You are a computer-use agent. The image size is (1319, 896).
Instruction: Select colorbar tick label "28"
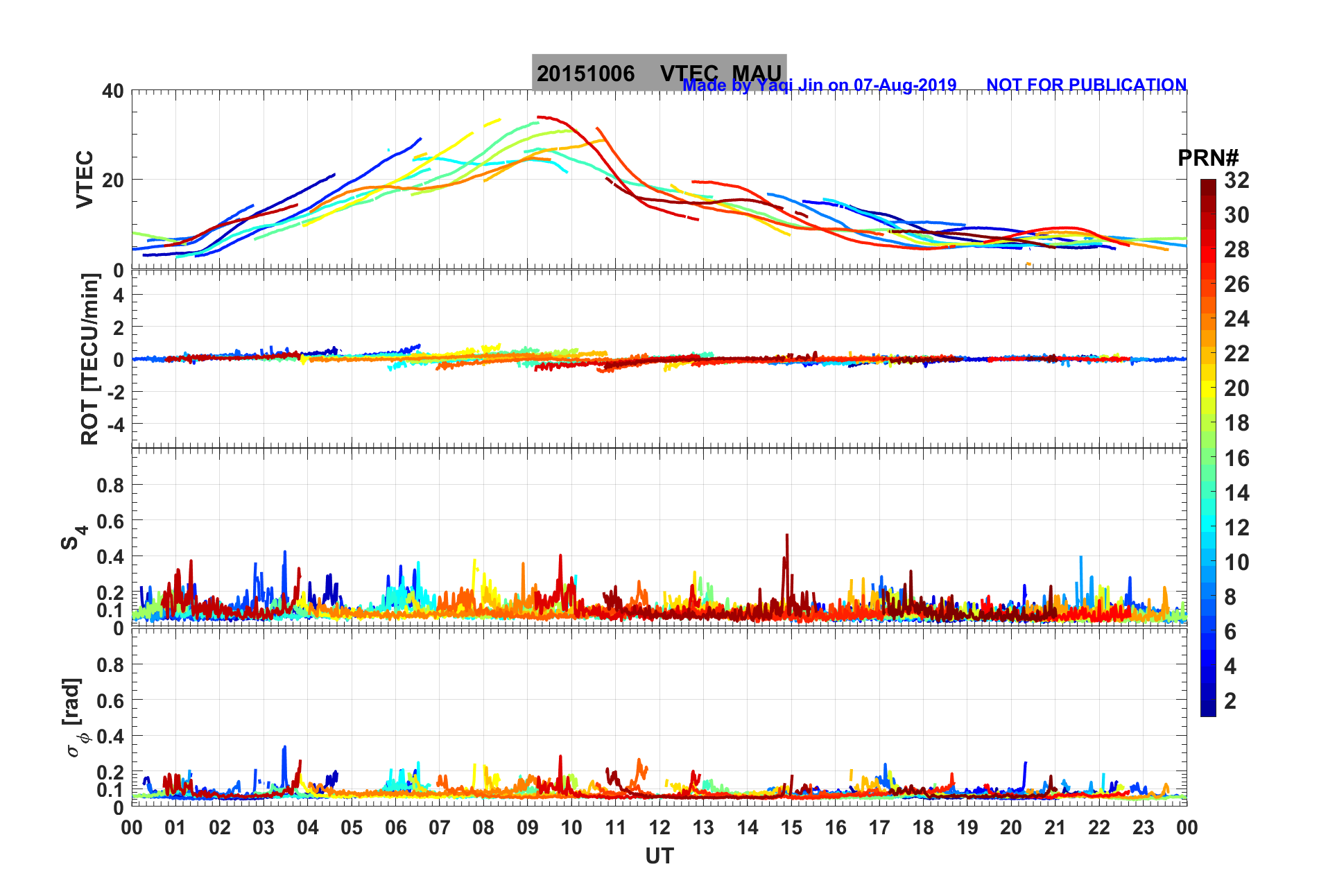tap(1236, 250)
